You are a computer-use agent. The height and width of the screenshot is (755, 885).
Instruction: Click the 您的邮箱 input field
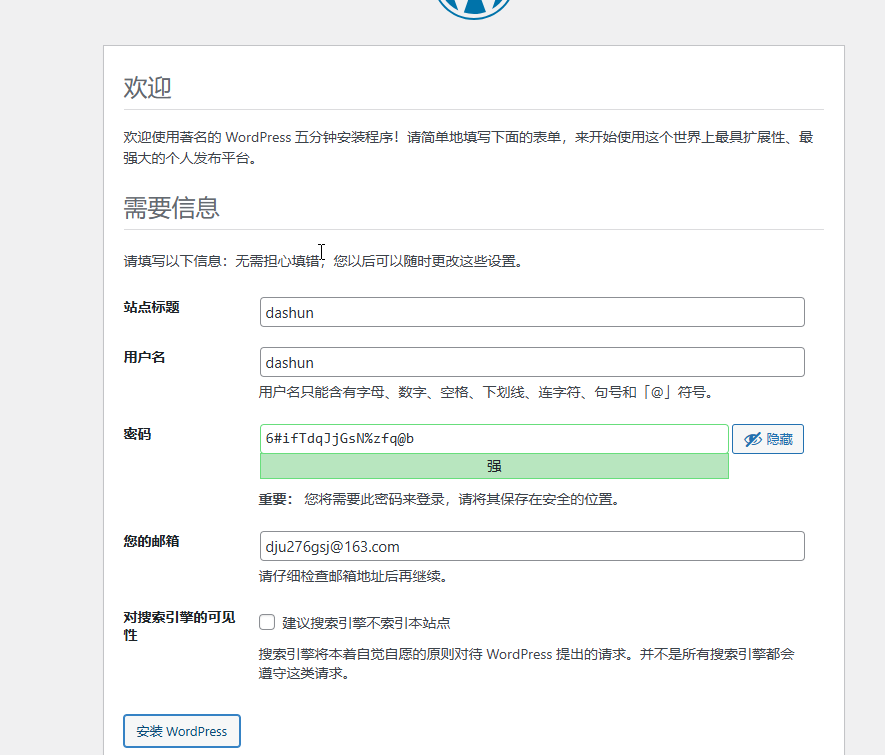coord(532,546)
